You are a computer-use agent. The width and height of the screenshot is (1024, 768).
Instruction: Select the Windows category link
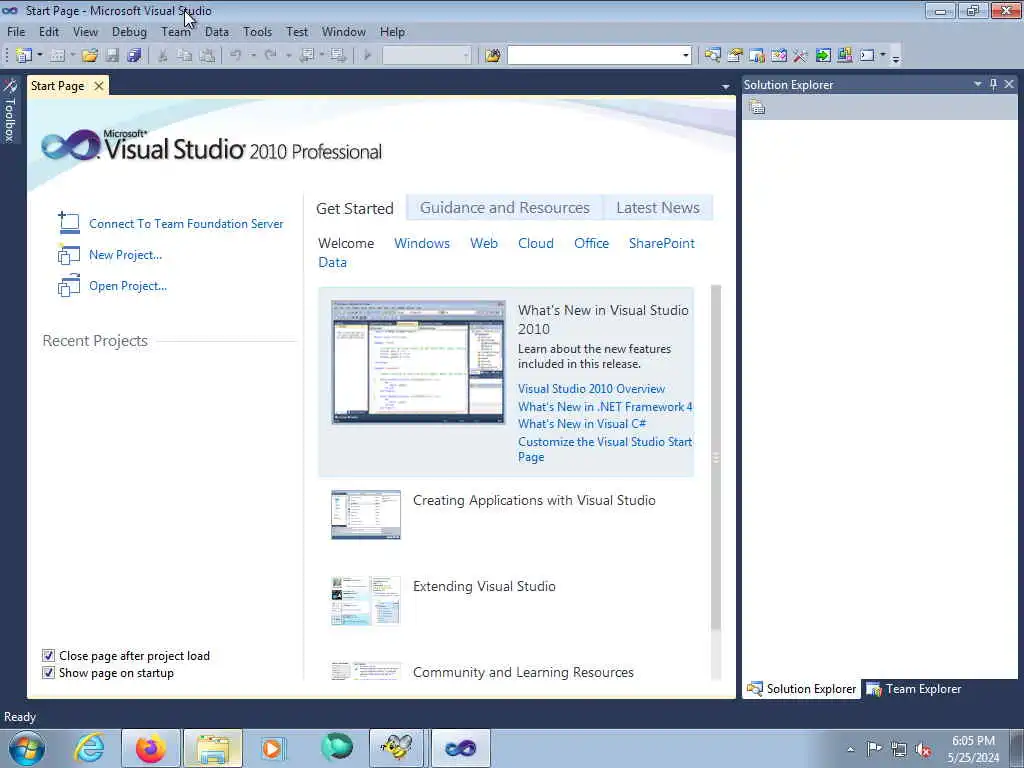422,243
